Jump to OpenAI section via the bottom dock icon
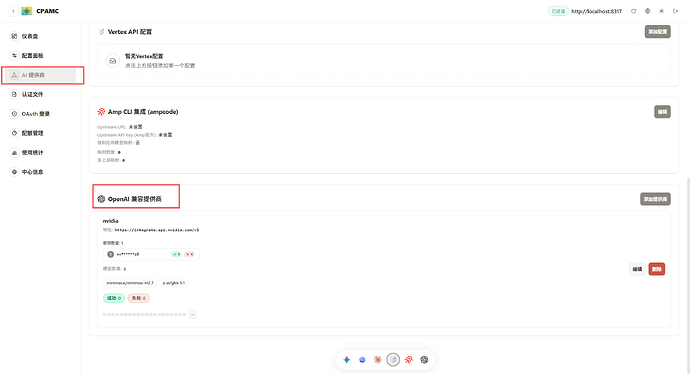 click(424, 359)
